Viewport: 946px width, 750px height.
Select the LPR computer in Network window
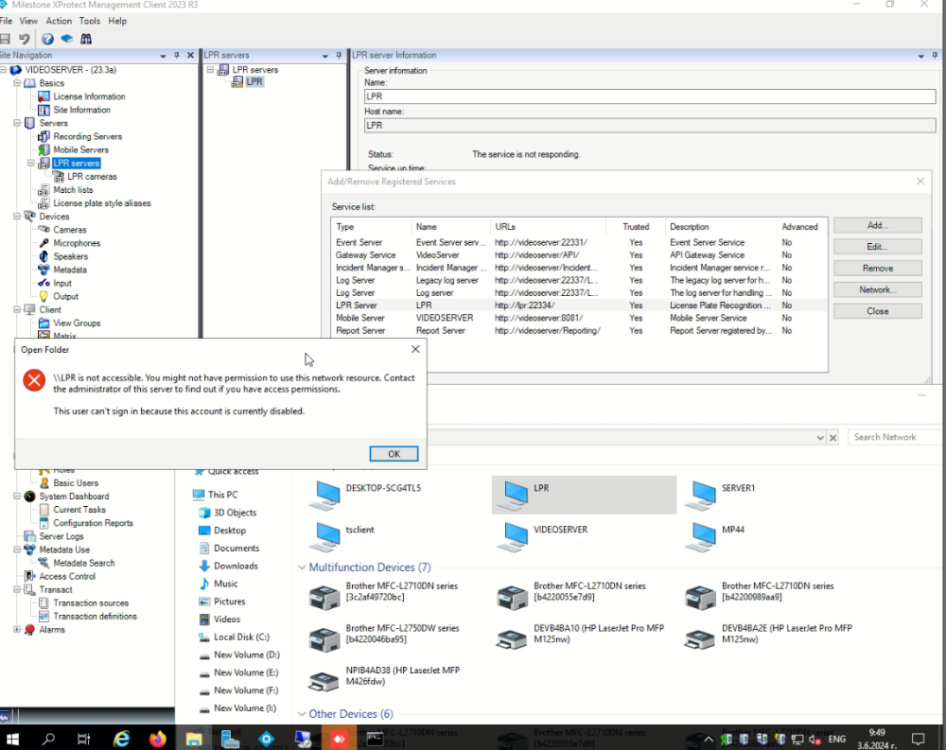(x=584, y=495)
